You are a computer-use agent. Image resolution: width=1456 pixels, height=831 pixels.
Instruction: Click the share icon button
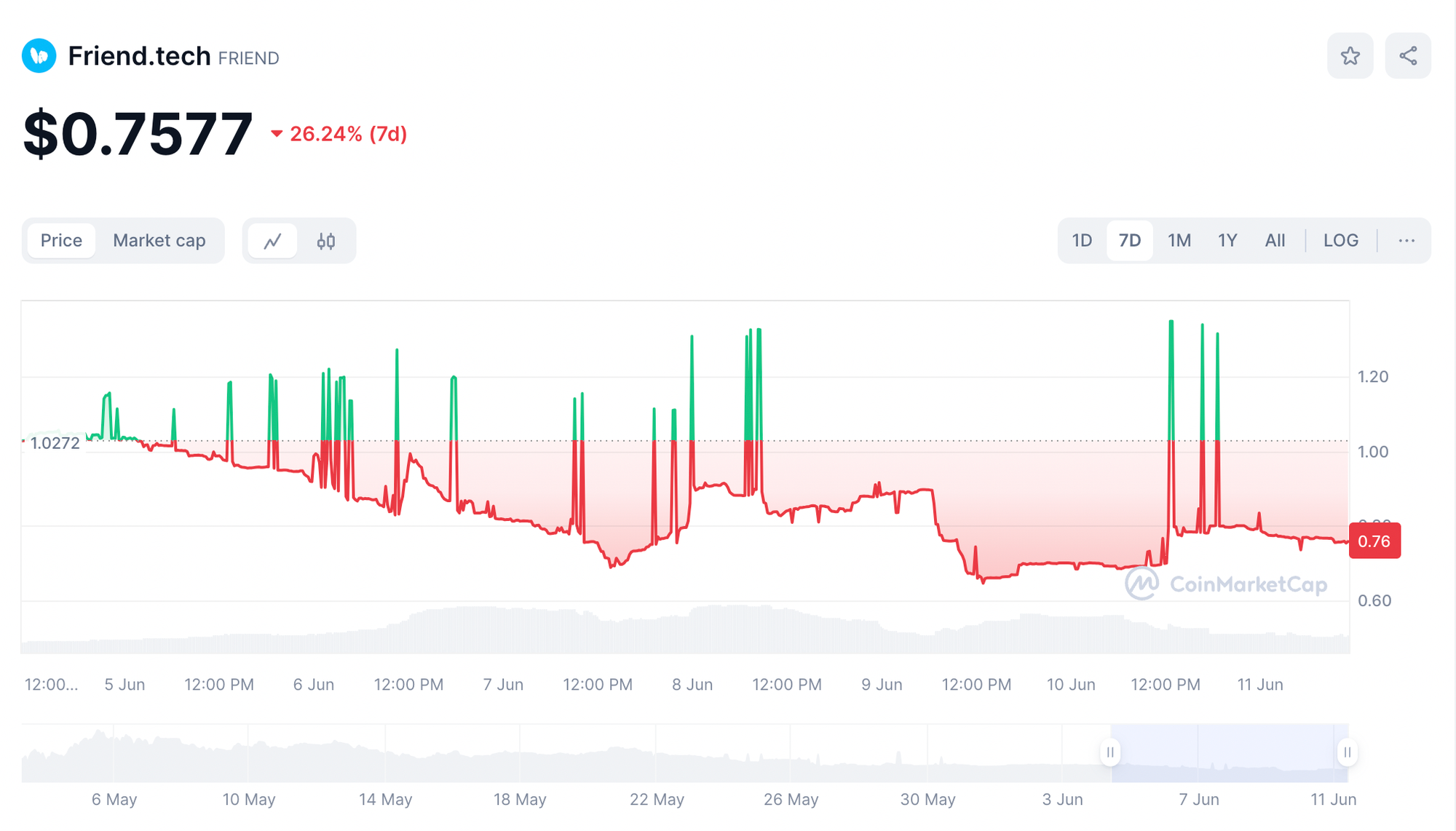click(1407, 56)
